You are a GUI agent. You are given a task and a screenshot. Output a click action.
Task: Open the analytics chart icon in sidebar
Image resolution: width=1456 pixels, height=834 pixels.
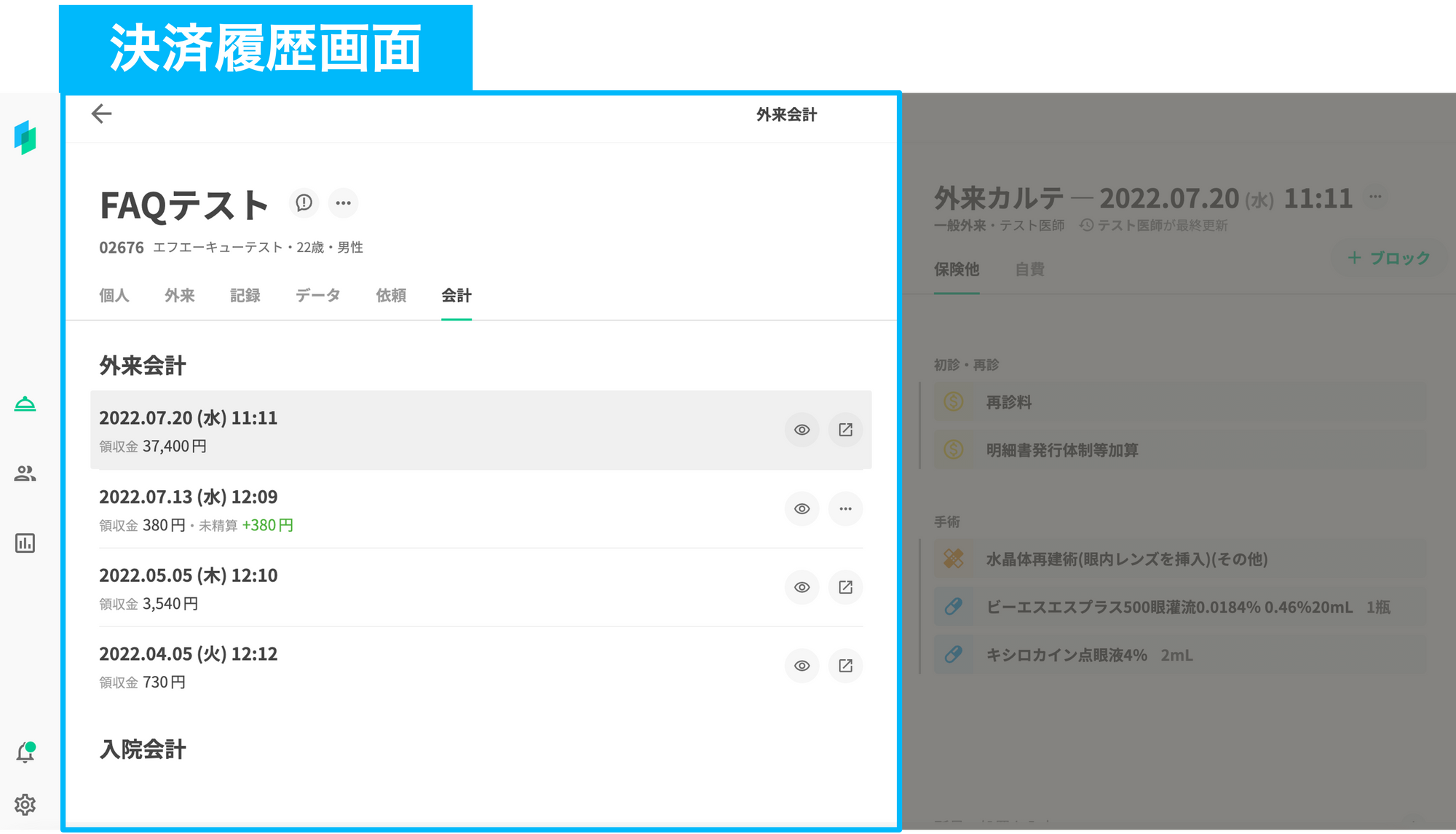25,543
